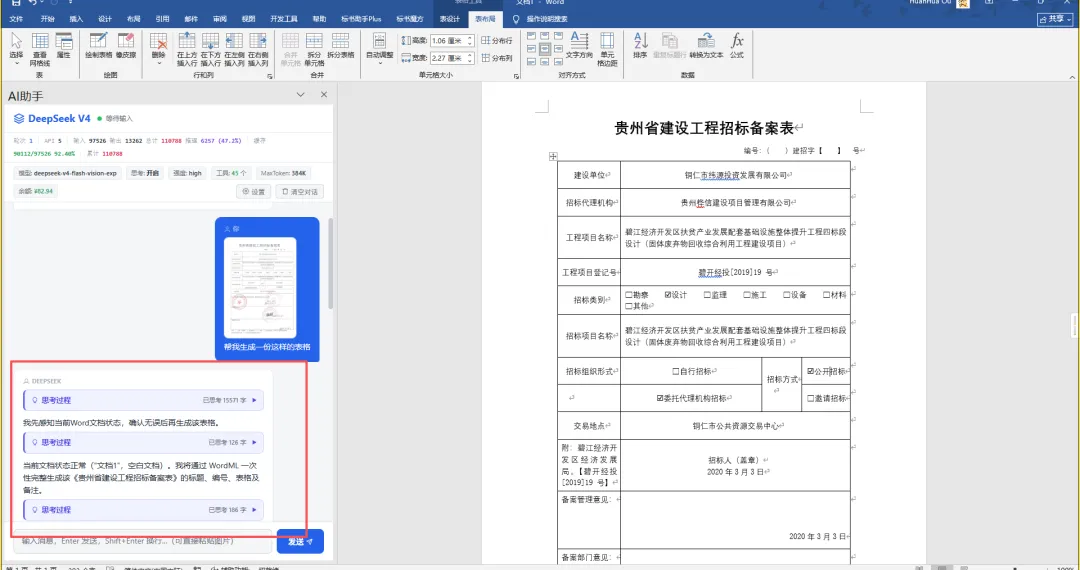Check the 施工 checkbox
The width and height of the screenshot is (1080, 570).
(747, 295)
